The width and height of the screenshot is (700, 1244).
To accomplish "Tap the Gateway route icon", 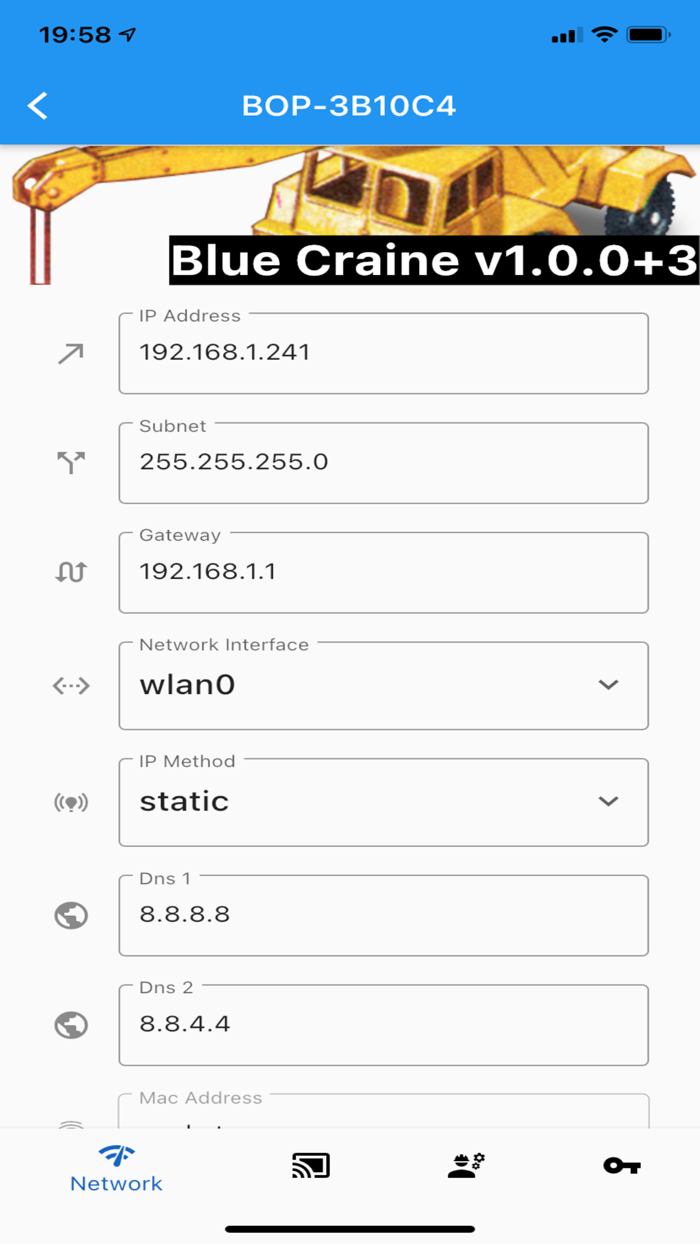I will click(69, 573).
